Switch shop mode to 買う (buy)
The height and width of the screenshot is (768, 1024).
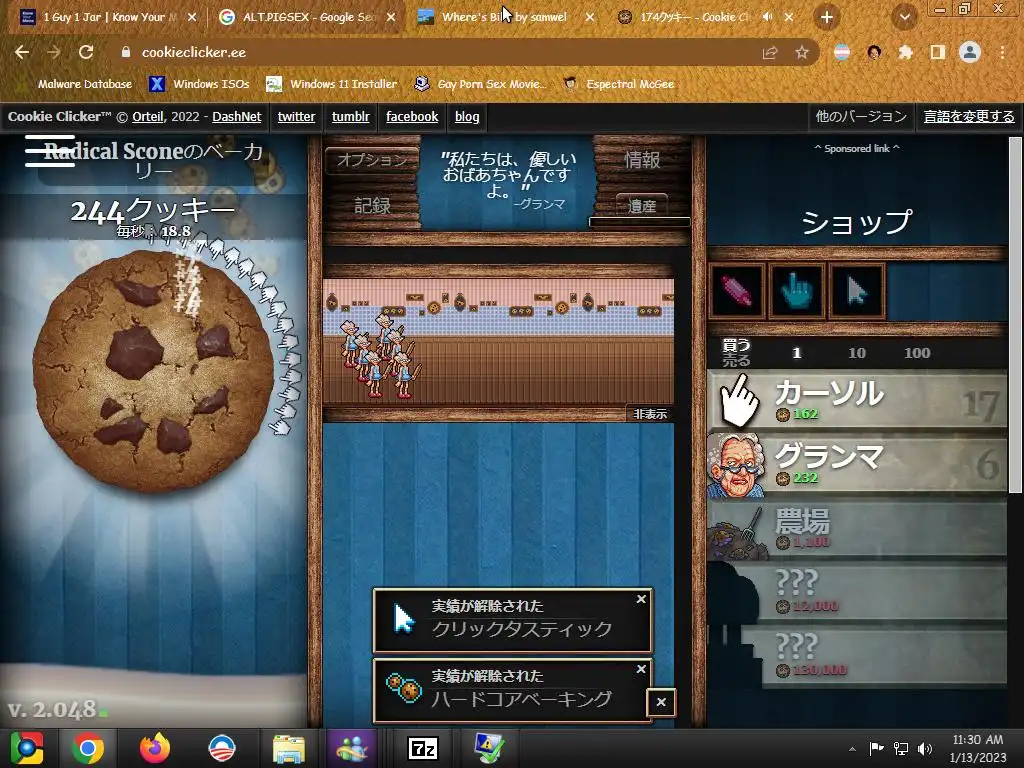click(736, 345)
